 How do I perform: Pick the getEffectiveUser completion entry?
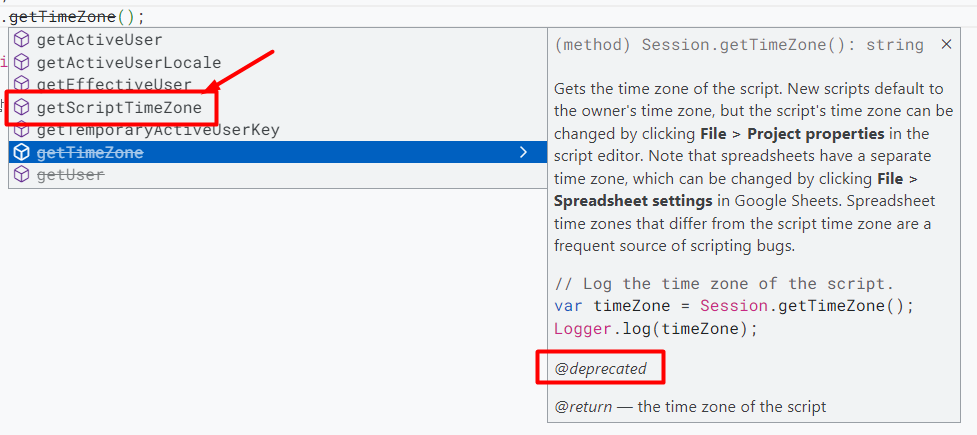pos(113,85)
